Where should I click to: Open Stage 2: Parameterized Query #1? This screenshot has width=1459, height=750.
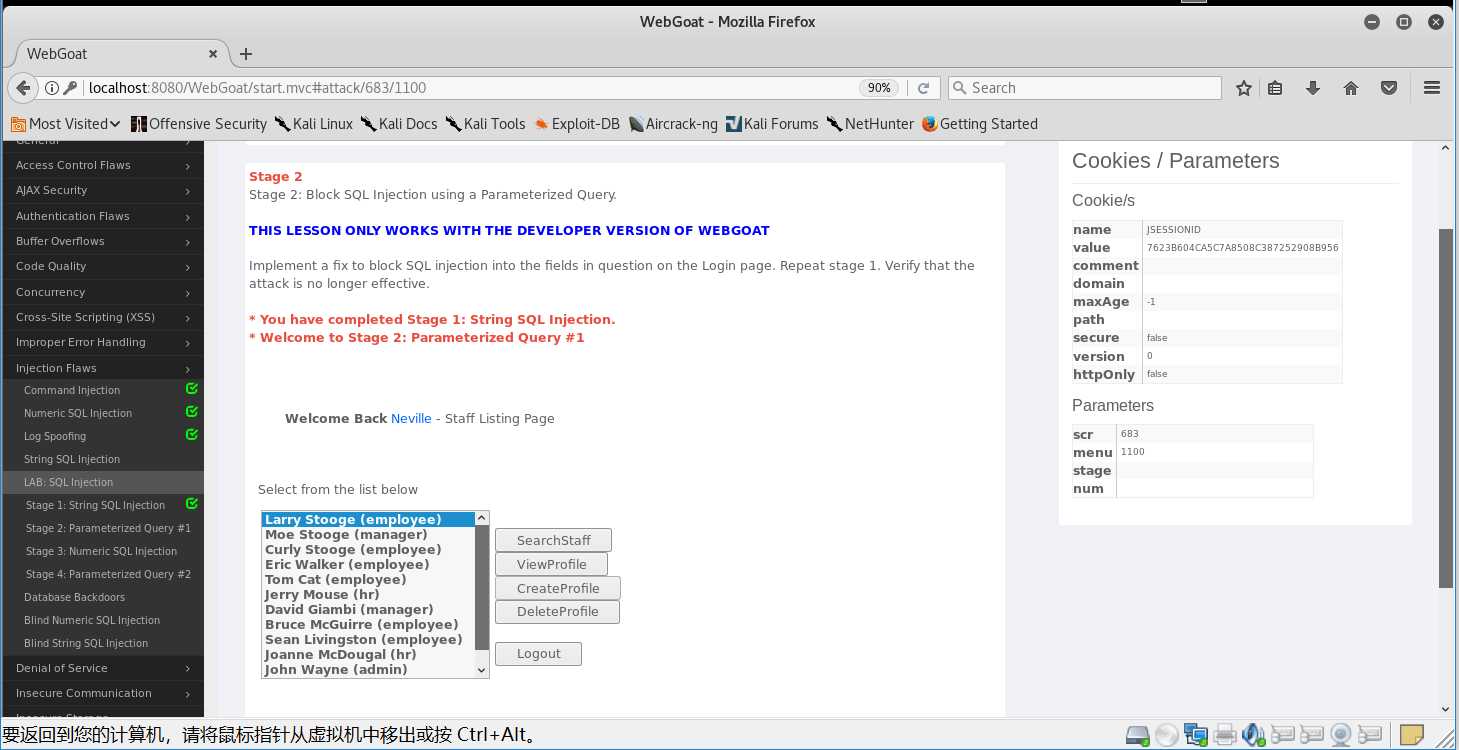[x=108, y=528]
